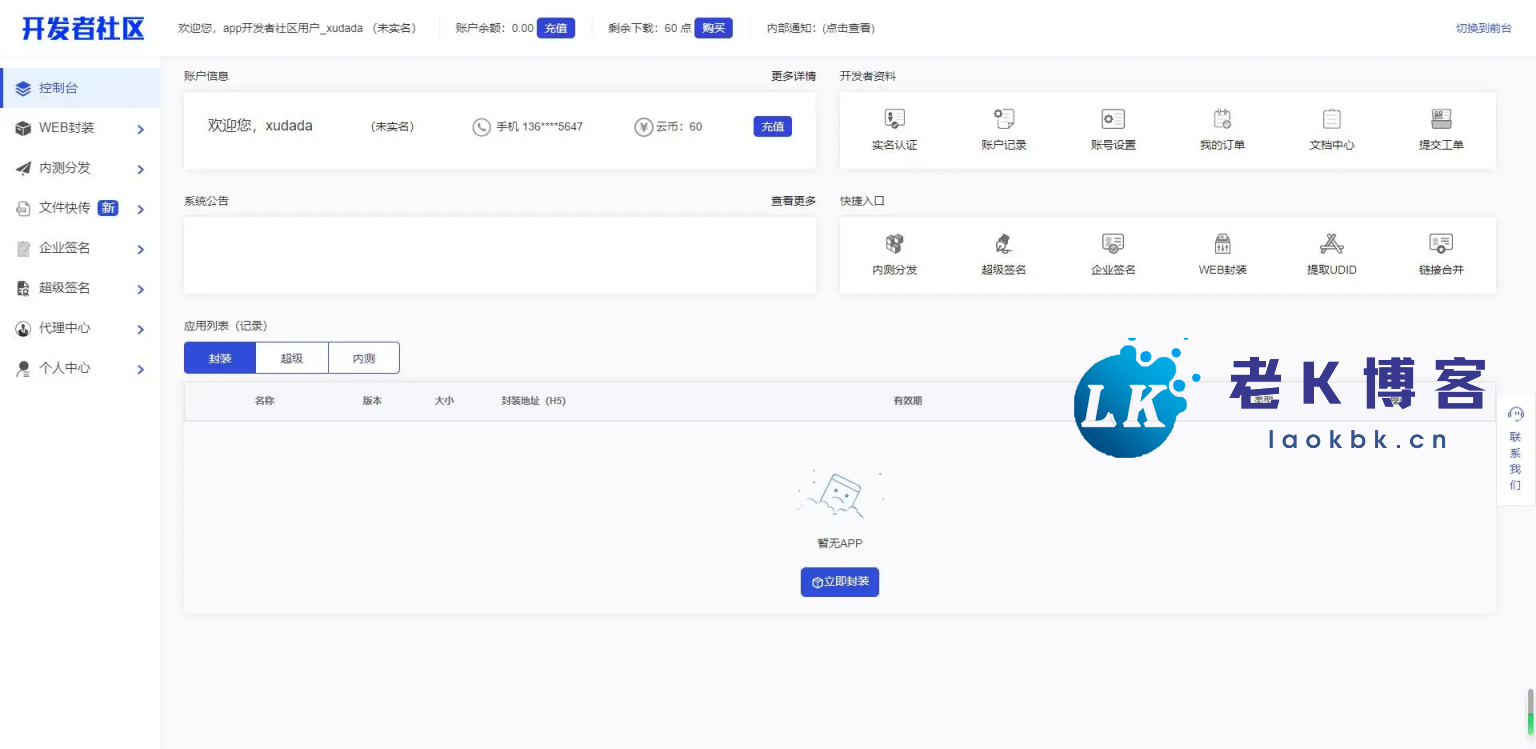Switch to the 超级 app list tab
1536x749 pixels.
[292, 358]
